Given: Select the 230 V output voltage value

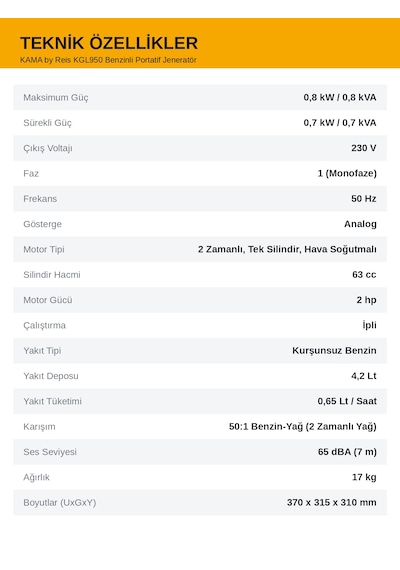Looking at the screenshot, I should [364, 148].
